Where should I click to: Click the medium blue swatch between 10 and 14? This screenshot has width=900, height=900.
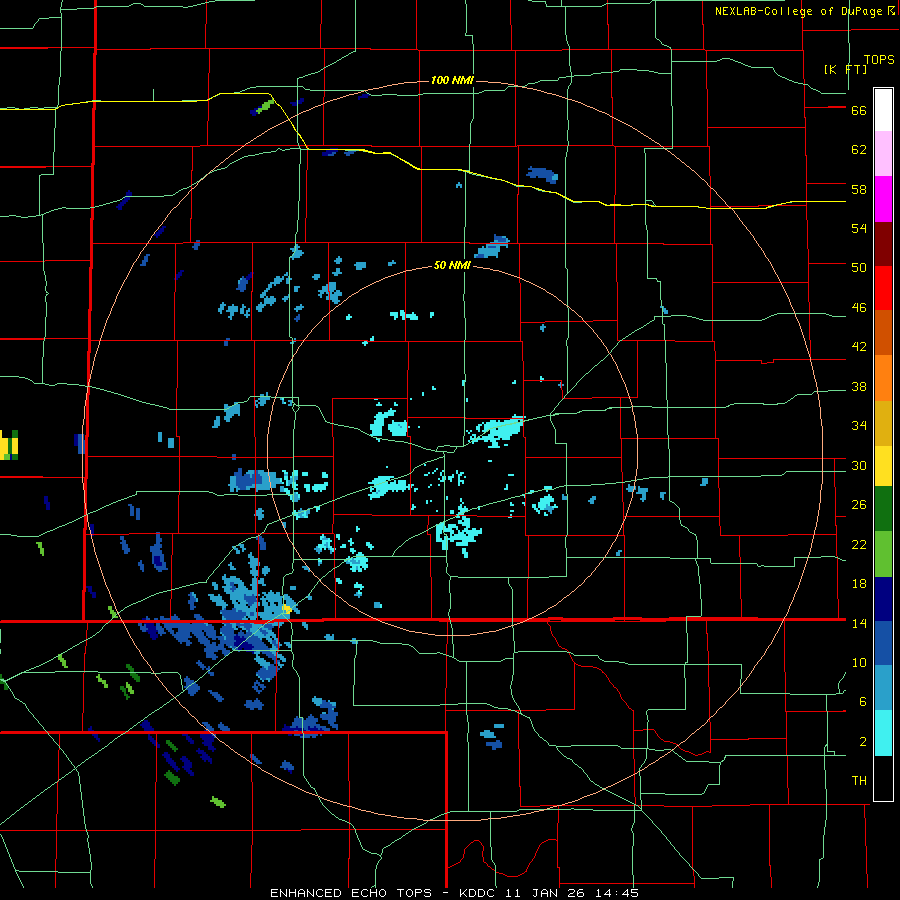tap(883, 643)
